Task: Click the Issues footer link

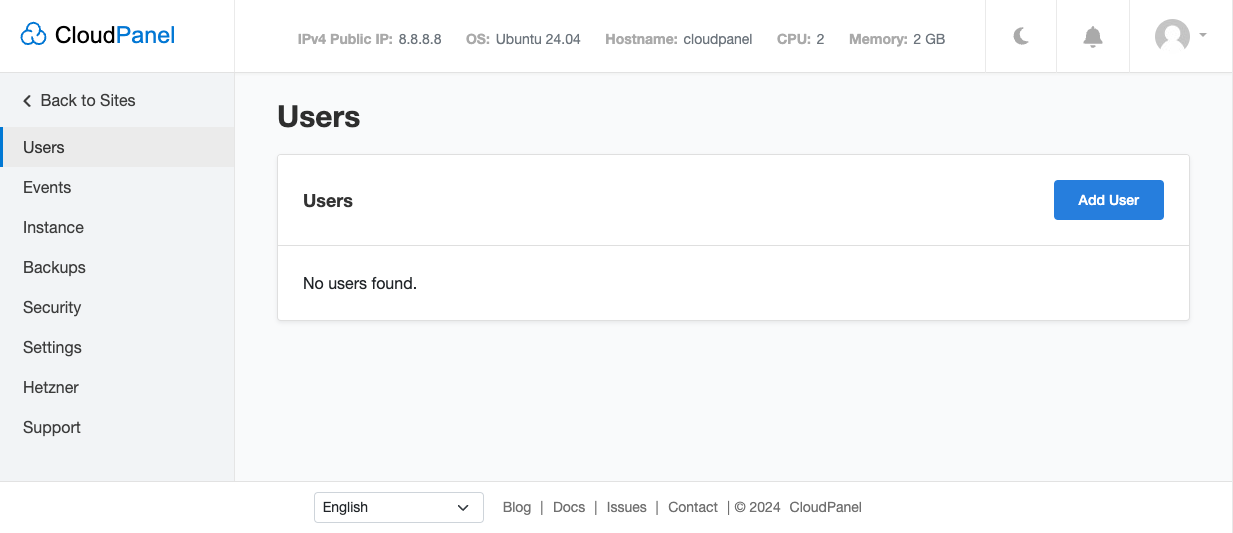Action: coord(627,507)
